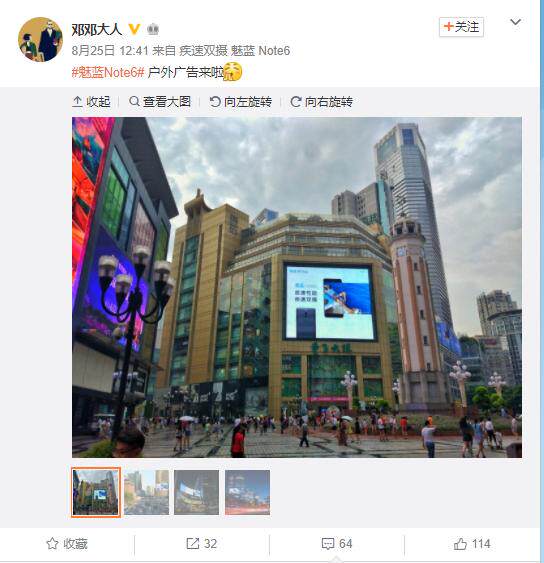
Task: Select the second thumbnail photo
Action: pyautogui.click(x=147, y=492)
